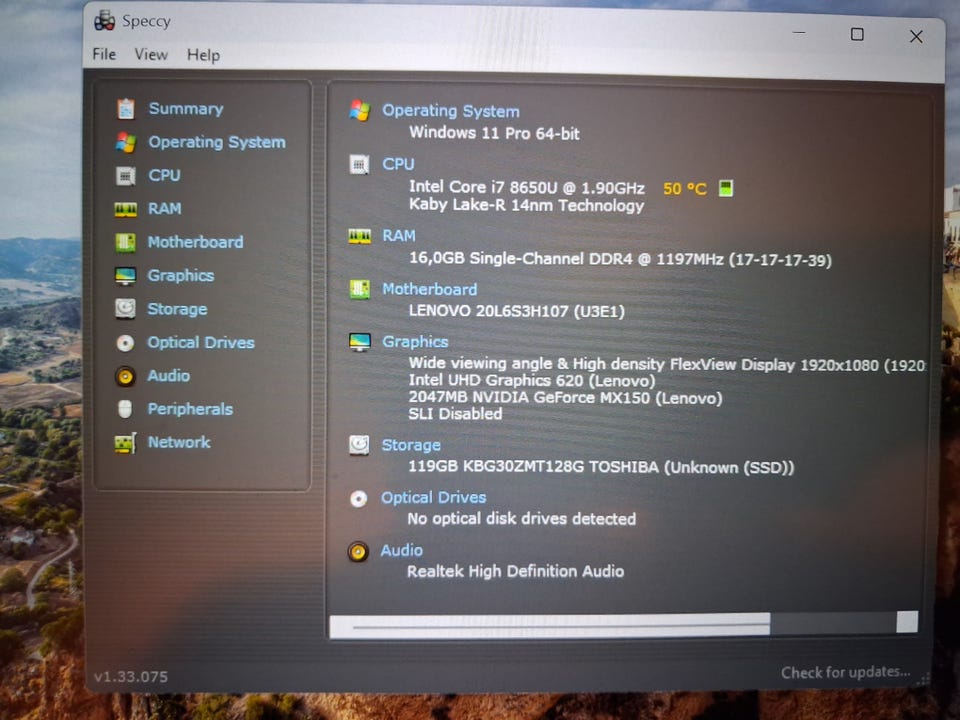Click the Audio heading link in summary
Image resolution: width=960 pixels, height=720 pixels.
coord(401,550)
